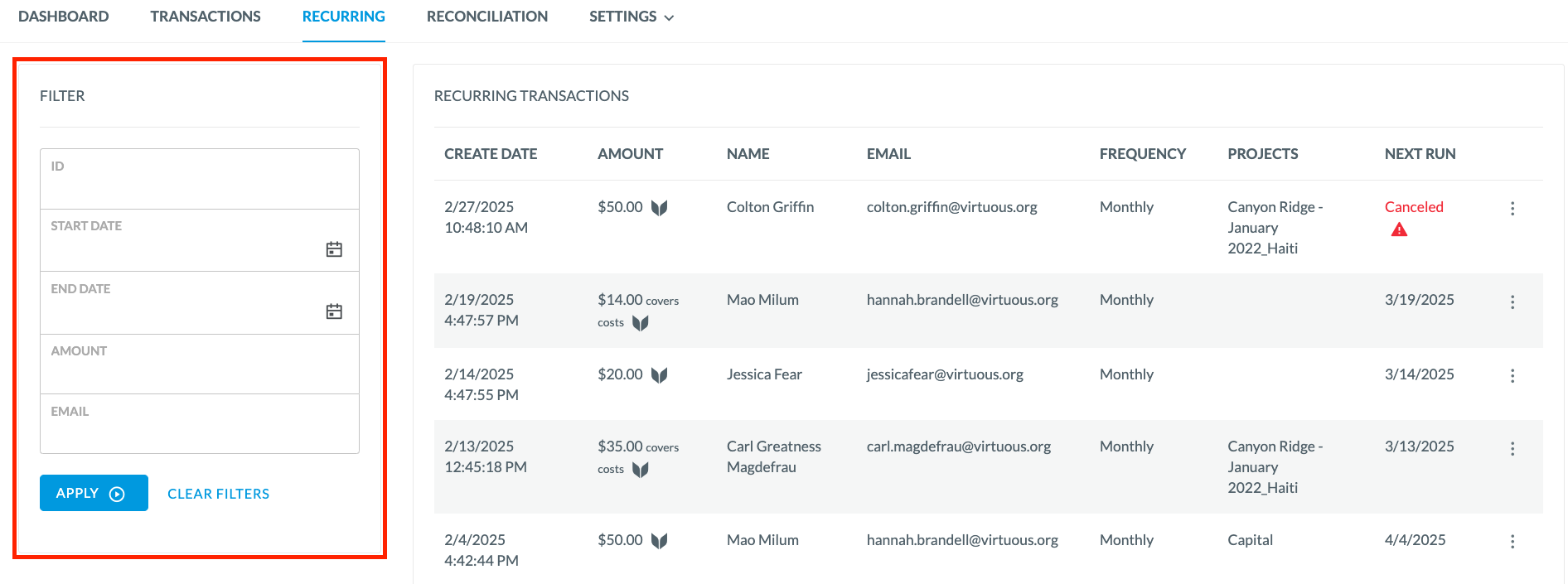Click the warning icon under Canceled
1568x584 pixels.
click(1399, 229)
